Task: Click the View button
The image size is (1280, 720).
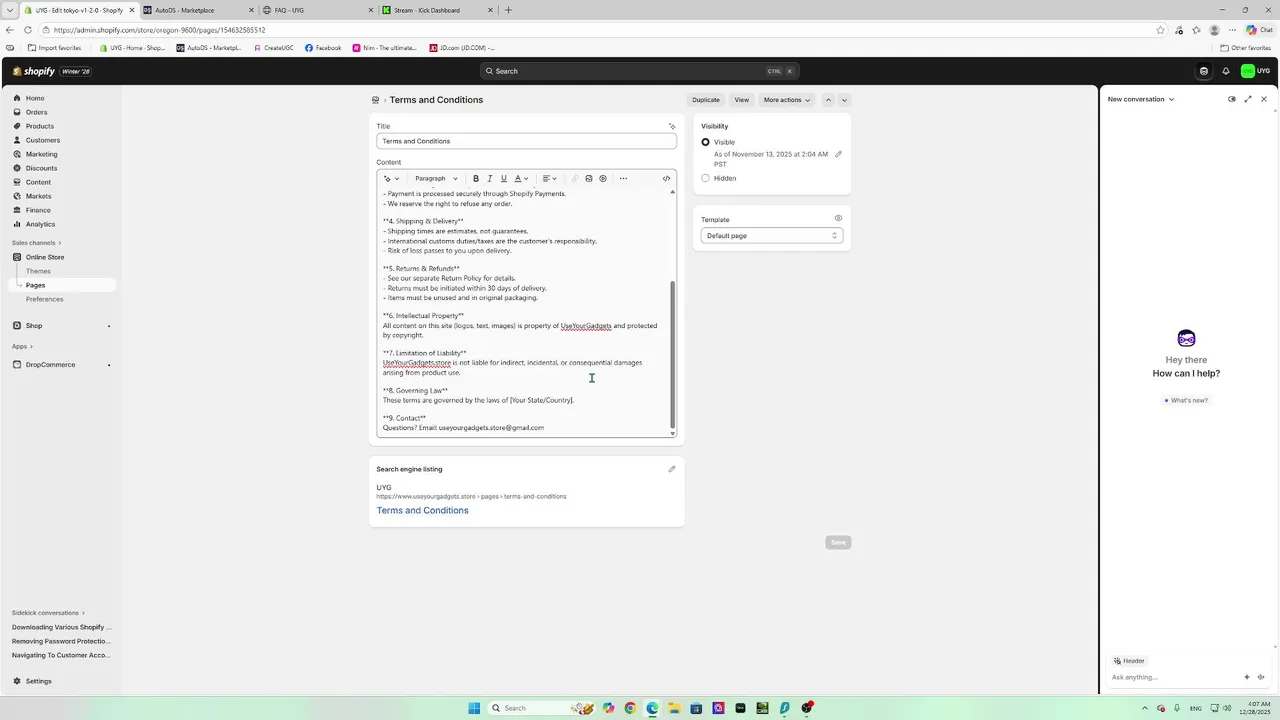Action: (741, 100)
